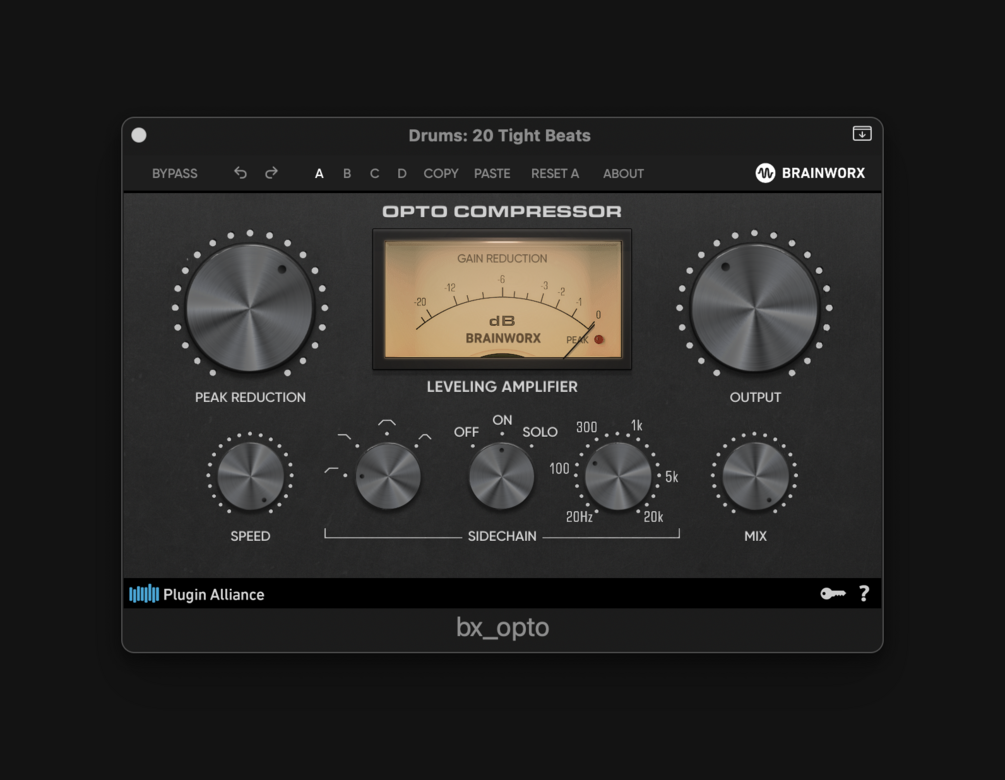The image size is (1005, 780).
Task: Click the 20Hz frequency label
Action: coord(579,517)
